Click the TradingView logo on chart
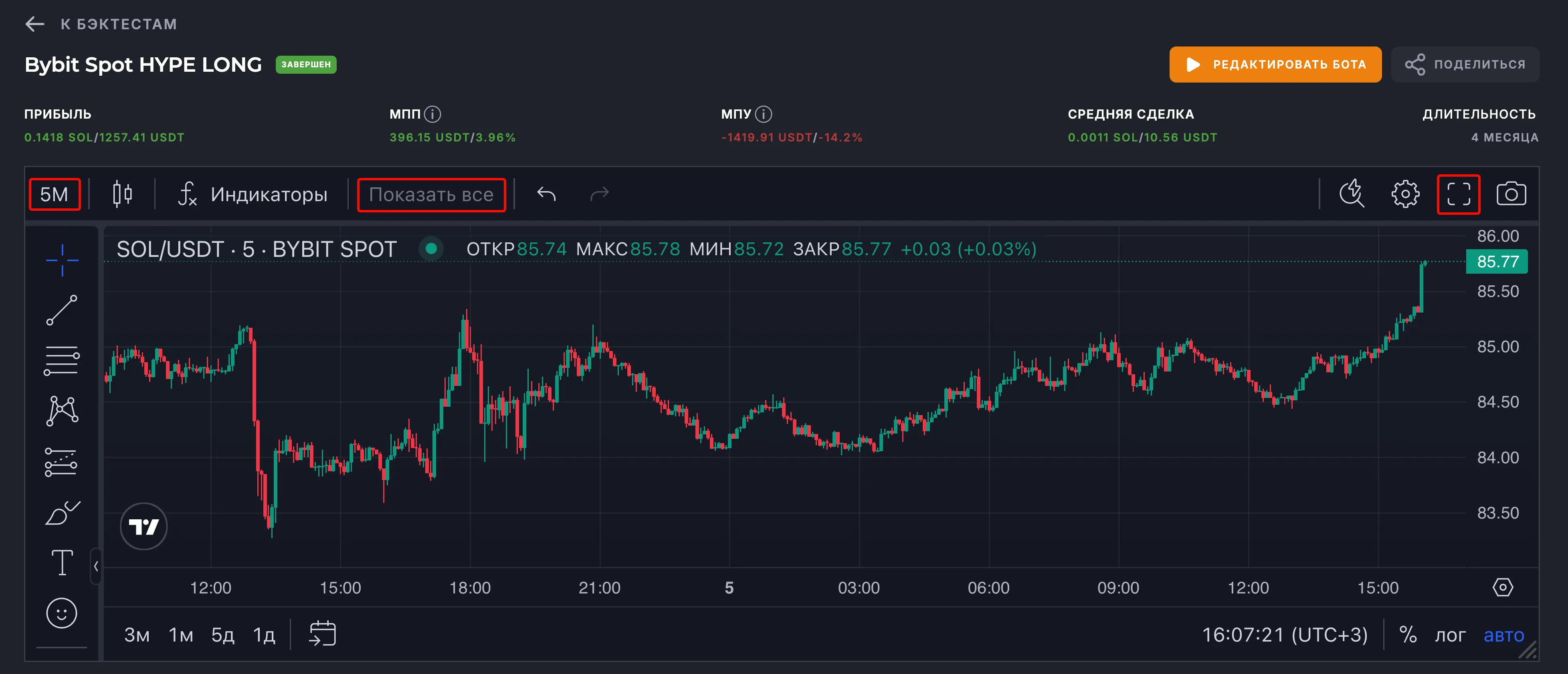 (x=143, y=527)
